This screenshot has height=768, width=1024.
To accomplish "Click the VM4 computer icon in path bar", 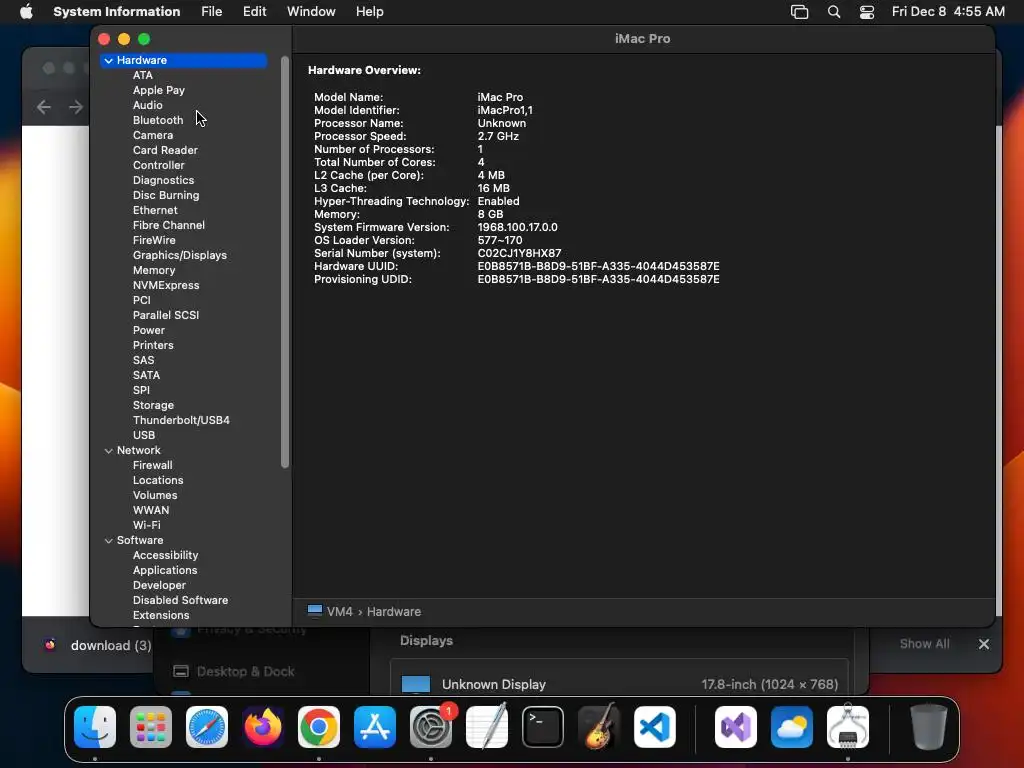I will coord(315,611).
